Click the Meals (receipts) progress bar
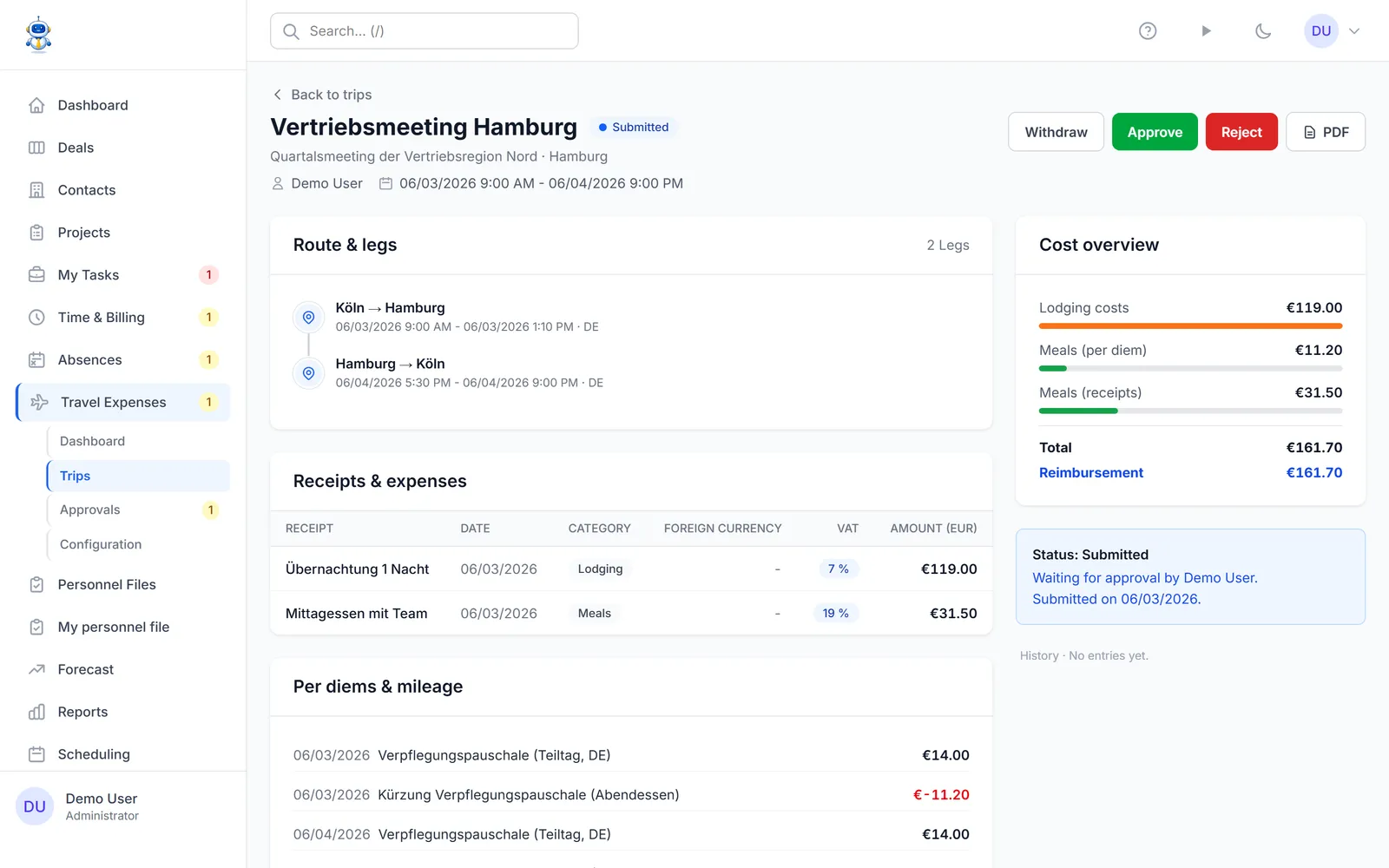 point(1190,411)
